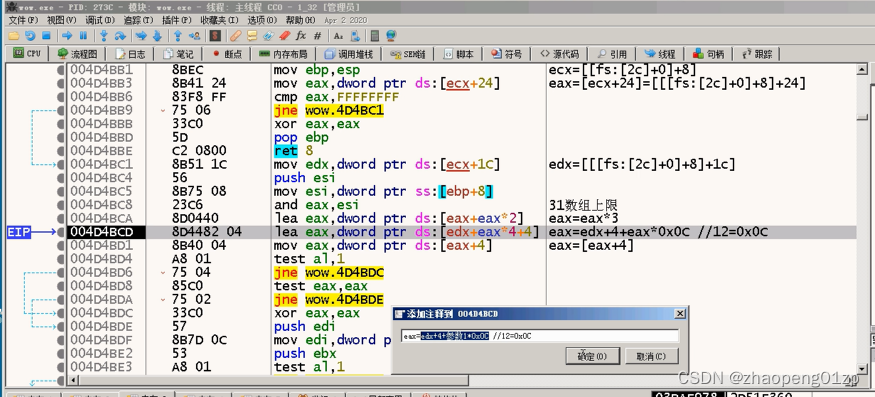The height and width of the screenshot is (397, 875).
Task: Find intermodular calls toolbar icon
Action: (x=355, y=36)
